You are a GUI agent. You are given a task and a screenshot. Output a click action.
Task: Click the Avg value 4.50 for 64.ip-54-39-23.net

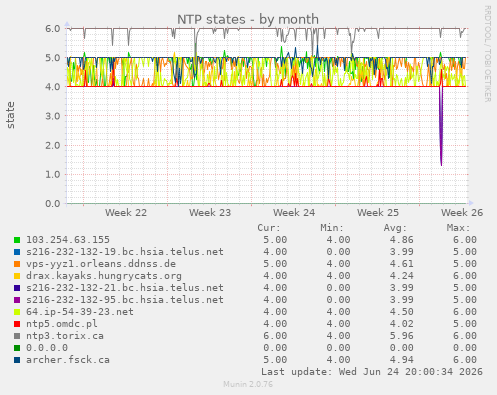[x=402, y=312]
